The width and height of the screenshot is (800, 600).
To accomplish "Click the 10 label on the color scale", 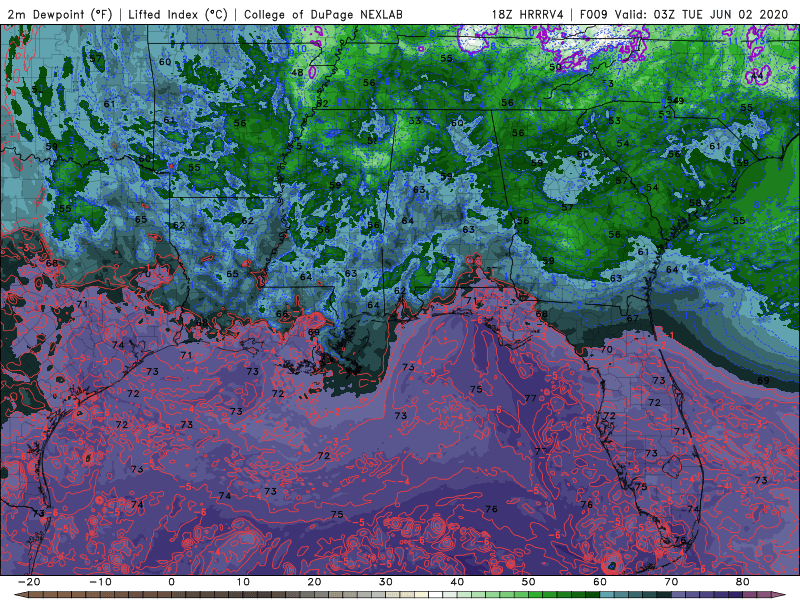I will 243,582.
